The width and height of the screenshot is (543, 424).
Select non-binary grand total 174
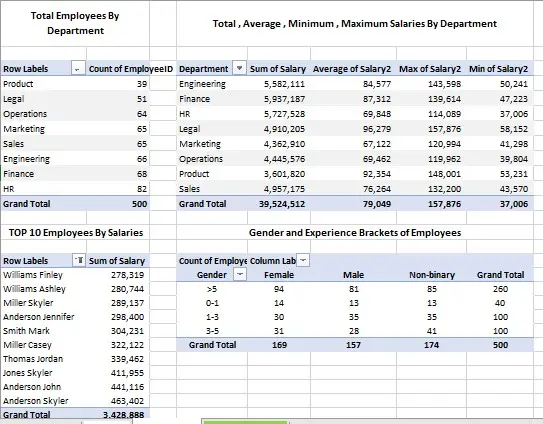click(x=431, y=345)
